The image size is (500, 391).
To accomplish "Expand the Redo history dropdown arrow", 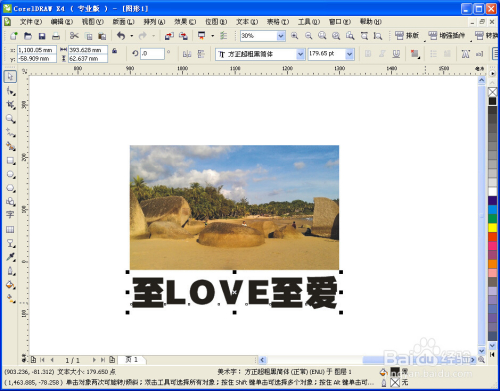I will pos(153,36).
